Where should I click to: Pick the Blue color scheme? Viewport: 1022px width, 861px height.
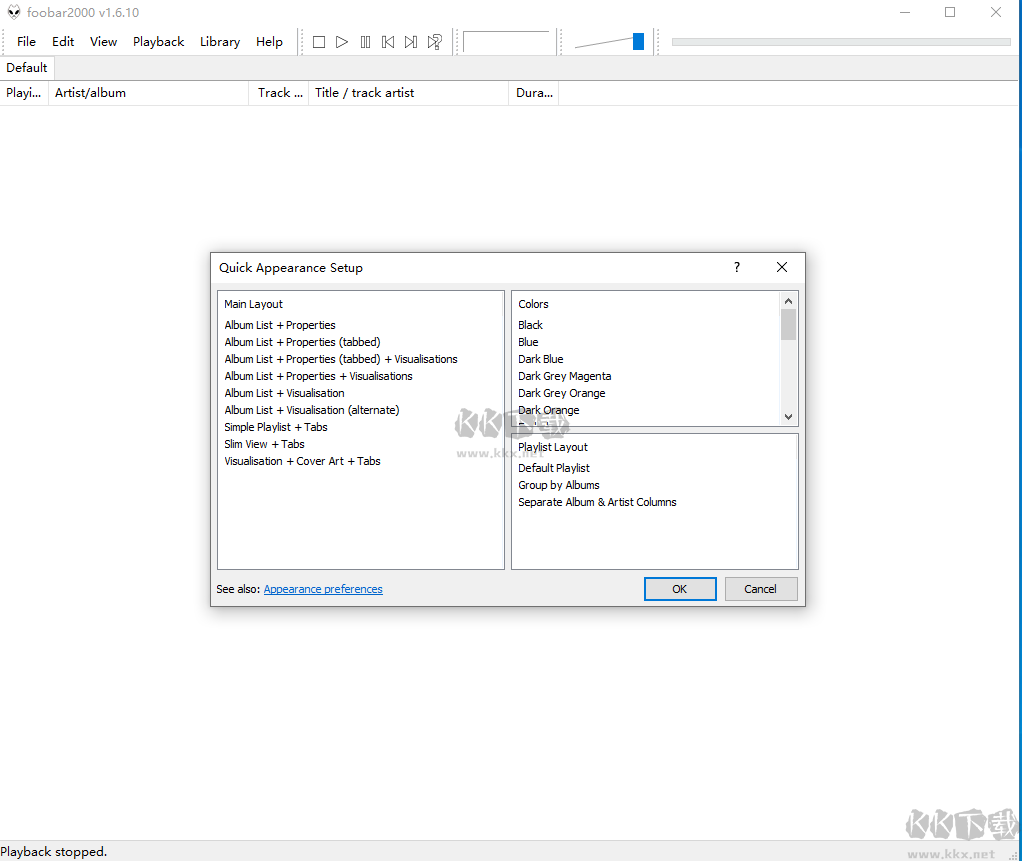(x=528, y=342)
